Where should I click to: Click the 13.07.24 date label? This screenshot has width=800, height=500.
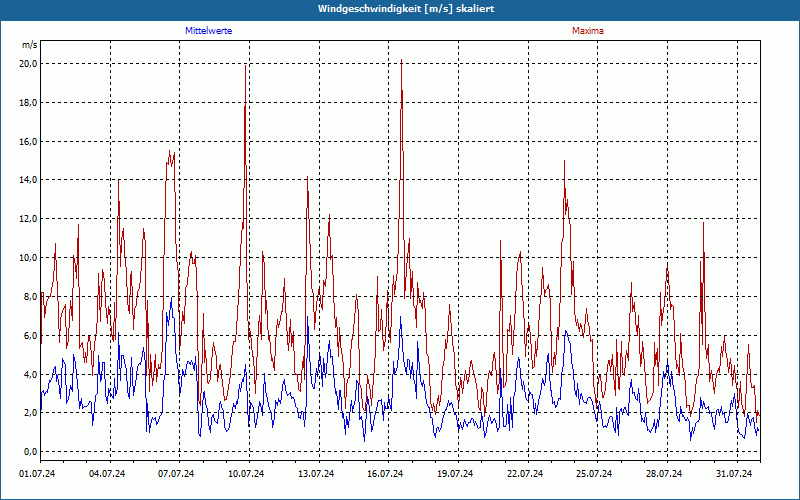(316, 474)
